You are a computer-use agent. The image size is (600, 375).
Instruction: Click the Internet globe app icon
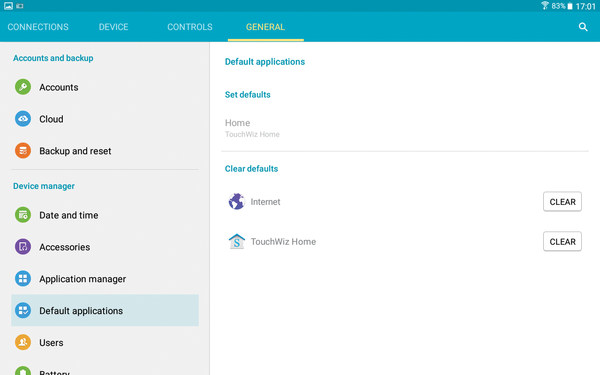pyautogui.click(x=236, y=201)
